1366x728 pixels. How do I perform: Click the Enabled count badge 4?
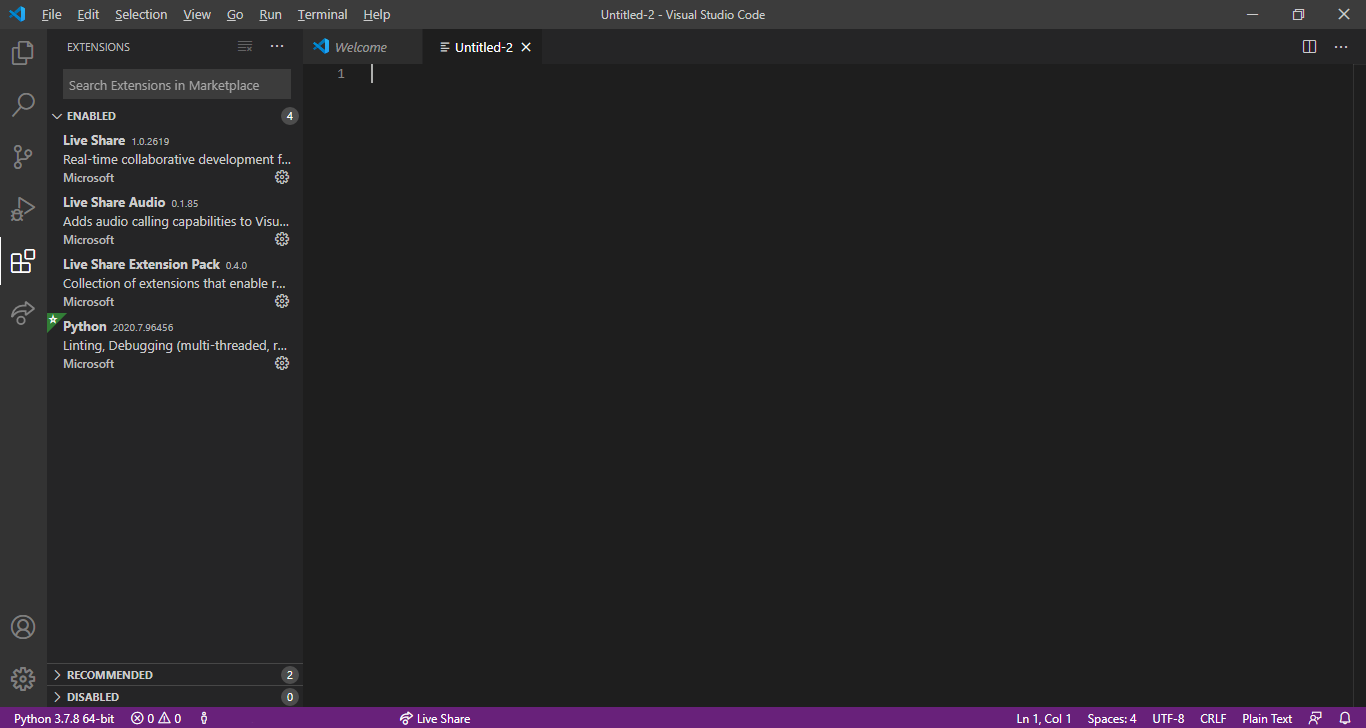pos(290,116)
